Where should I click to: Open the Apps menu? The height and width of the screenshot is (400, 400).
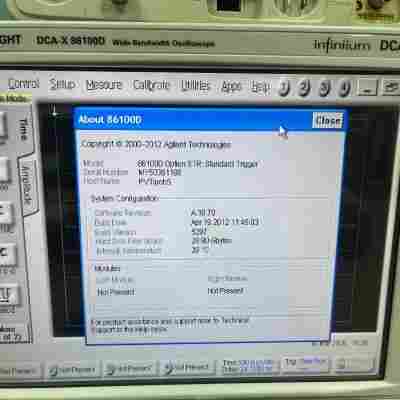[231, 87]
